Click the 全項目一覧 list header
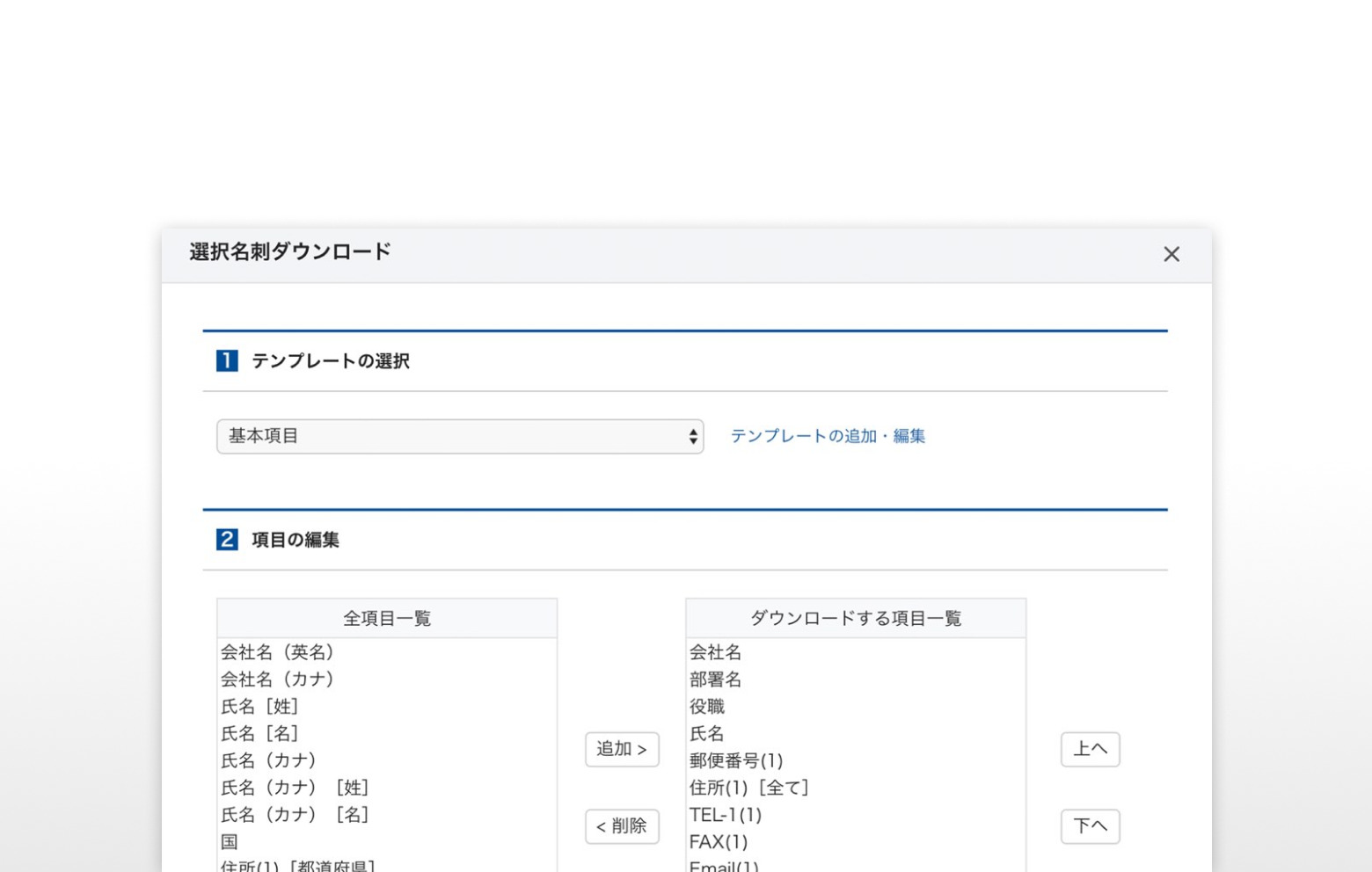1372x872 pixels. tap(387, 619)
